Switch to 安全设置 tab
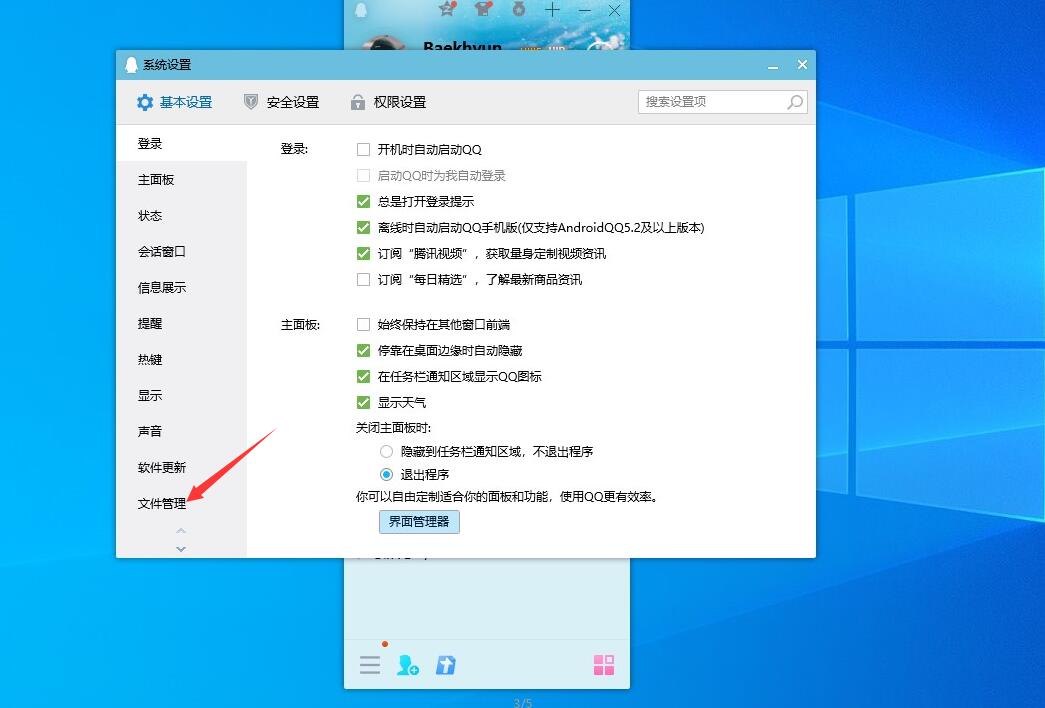Viewport: 1045px width, 708px height. tap(281, 102)
